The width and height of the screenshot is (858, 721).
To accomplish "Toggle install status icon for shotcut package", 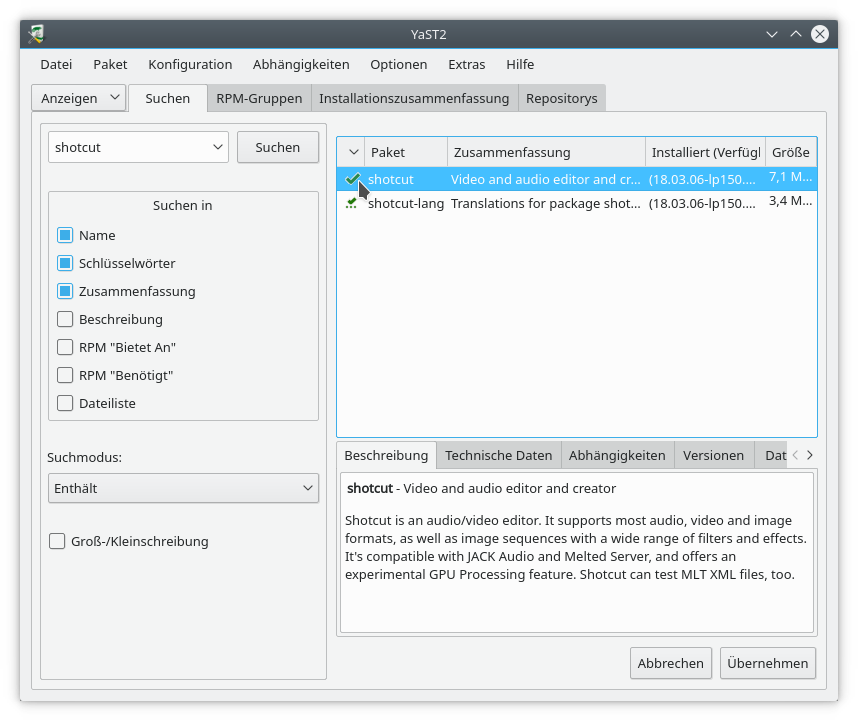I will 353,179.
